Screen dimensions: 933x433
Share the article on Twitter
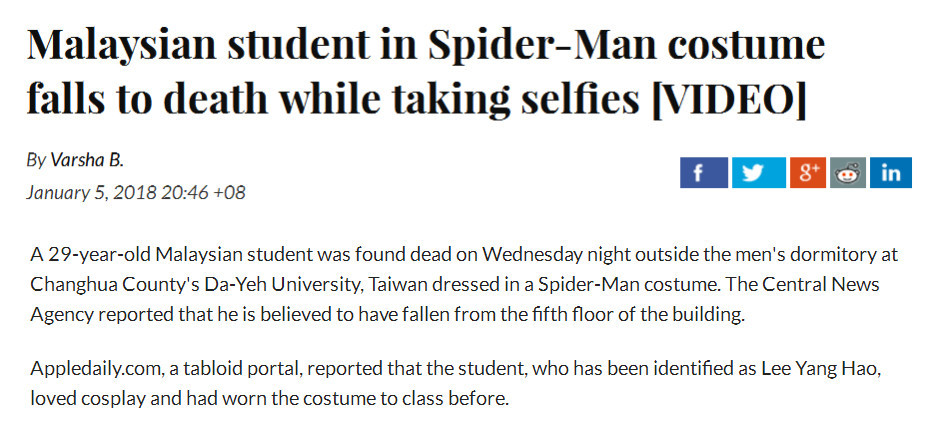[759, 172]
